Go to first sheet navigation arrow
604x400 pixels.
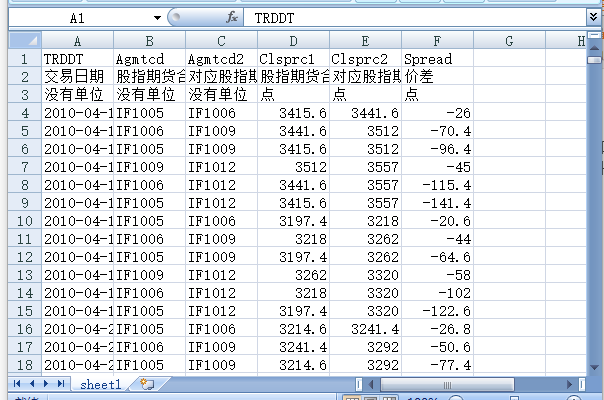click(x=17, y=383)
